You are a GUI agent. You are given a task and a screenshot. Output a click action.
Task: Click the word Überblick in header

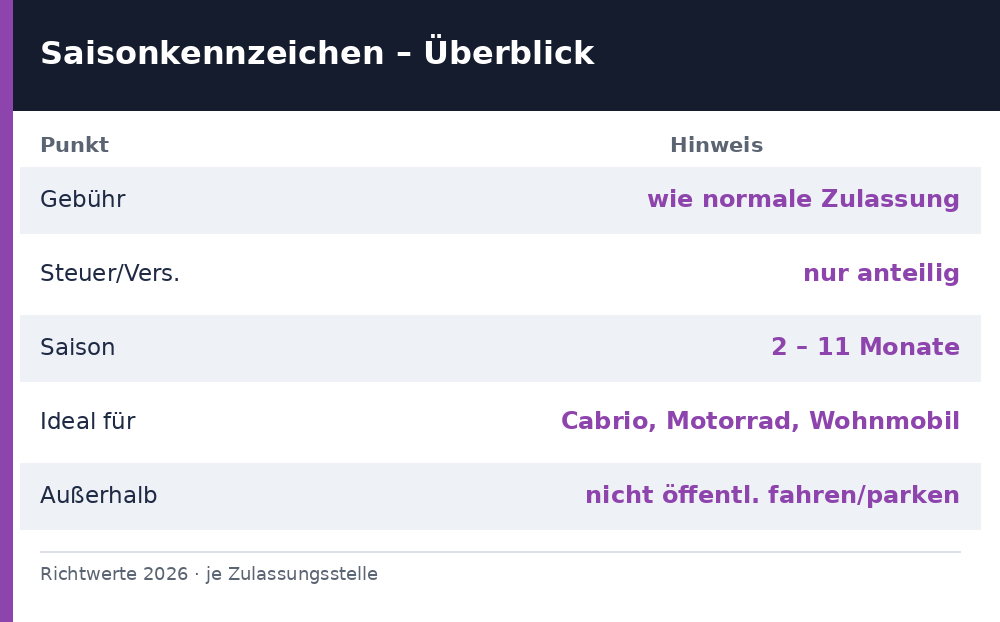509,52
